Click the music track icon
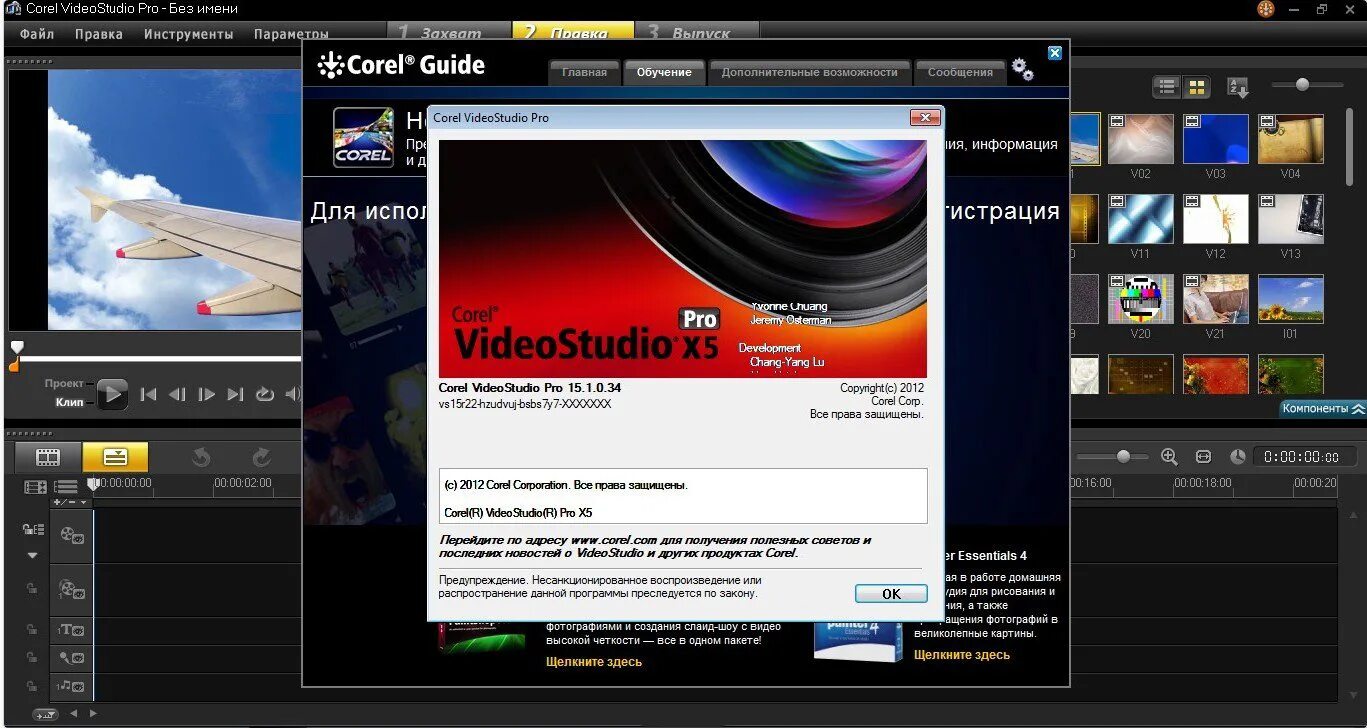Viewport: 1367px width, 728px height. (71, 686)
